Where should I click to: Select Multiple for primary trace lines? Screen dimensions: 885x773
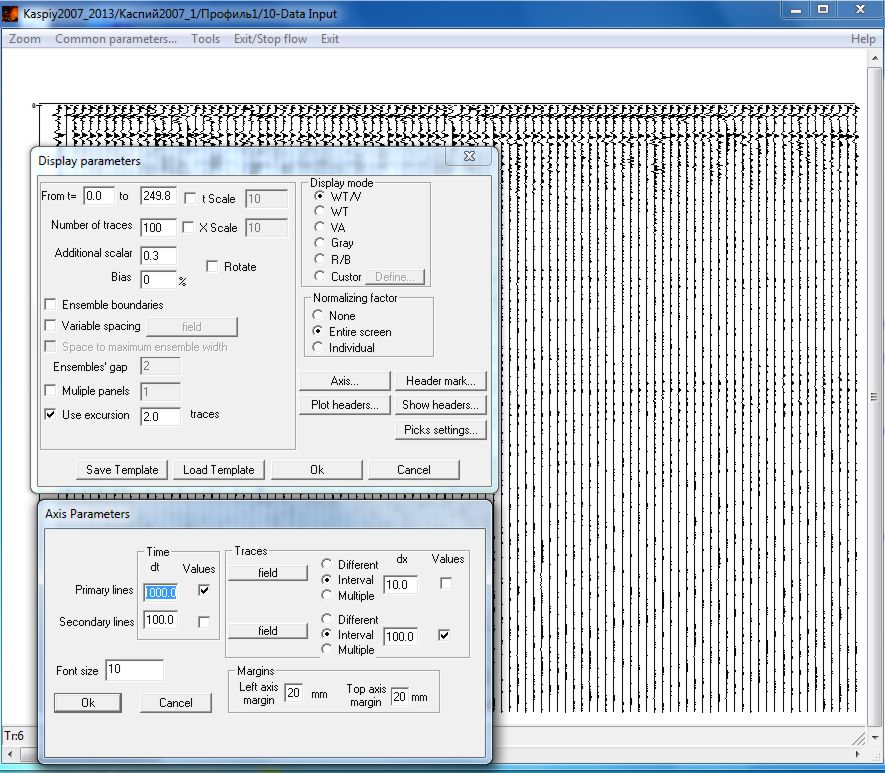(x=326, y=595)
